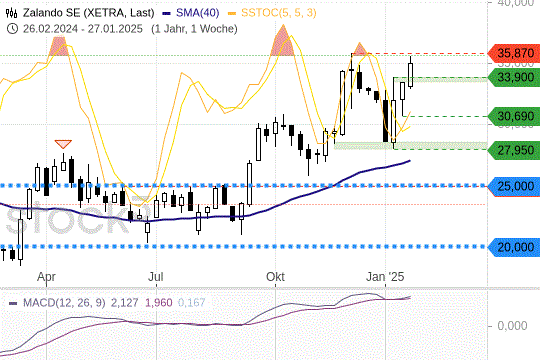Viewport: 540px width, 360px height.
Task: Click the candlestick chart type icon
Action: 11,13
